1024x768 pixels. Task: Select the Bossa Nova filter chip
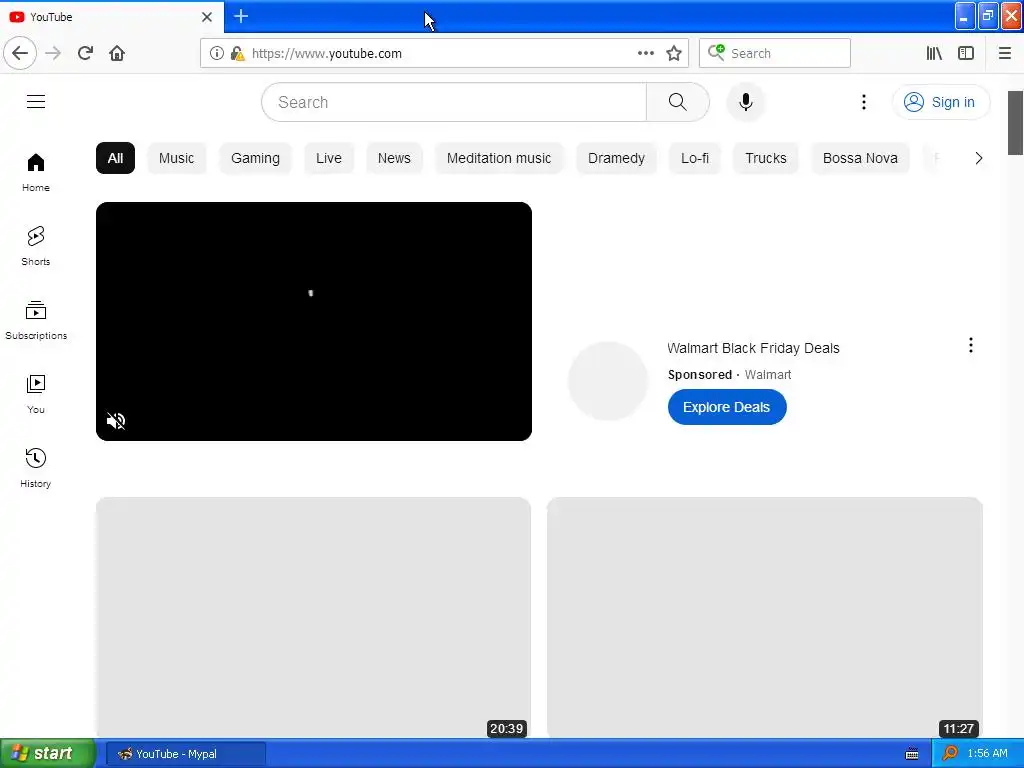(x=860, y=158)
